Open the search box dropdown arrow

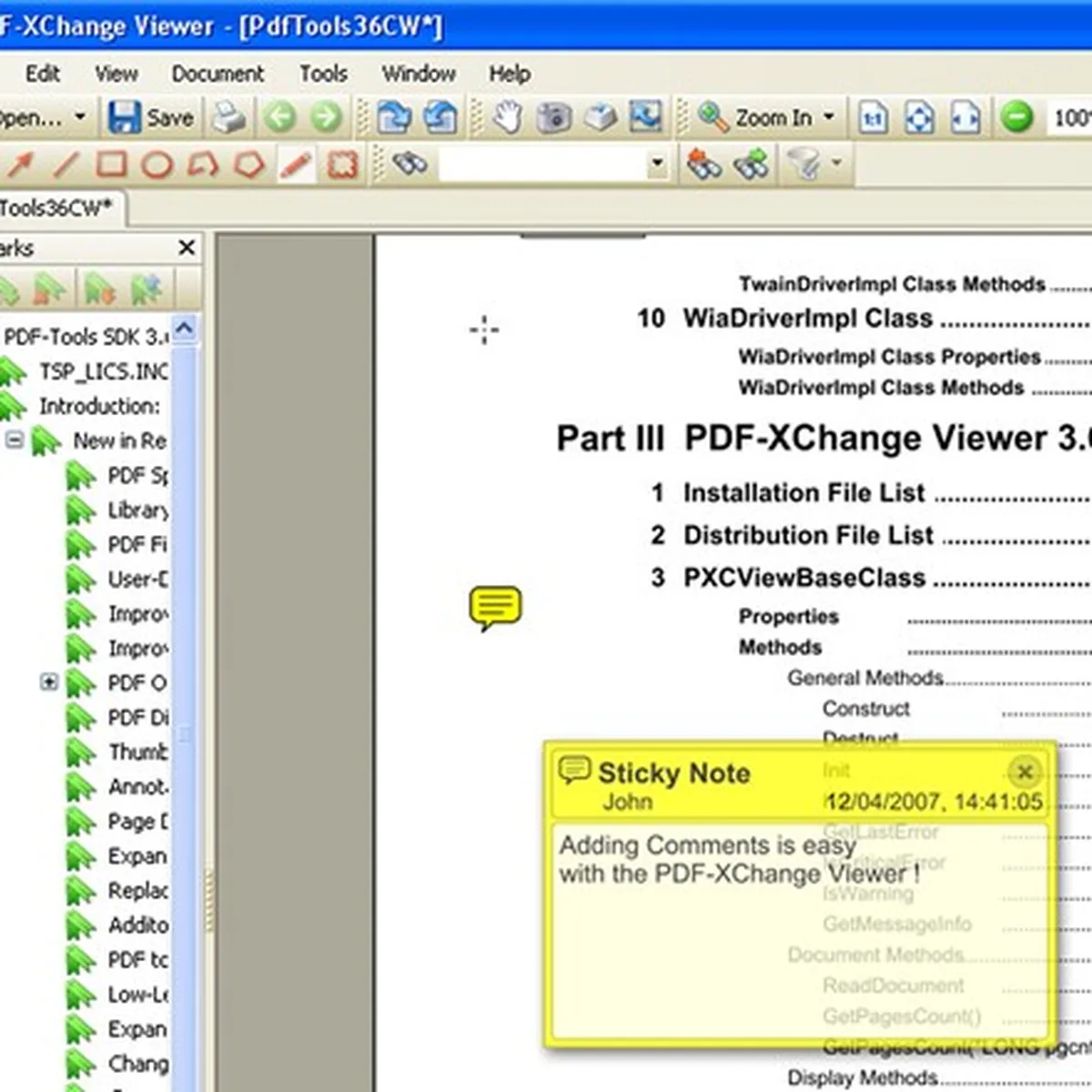[x=656, y=166]
